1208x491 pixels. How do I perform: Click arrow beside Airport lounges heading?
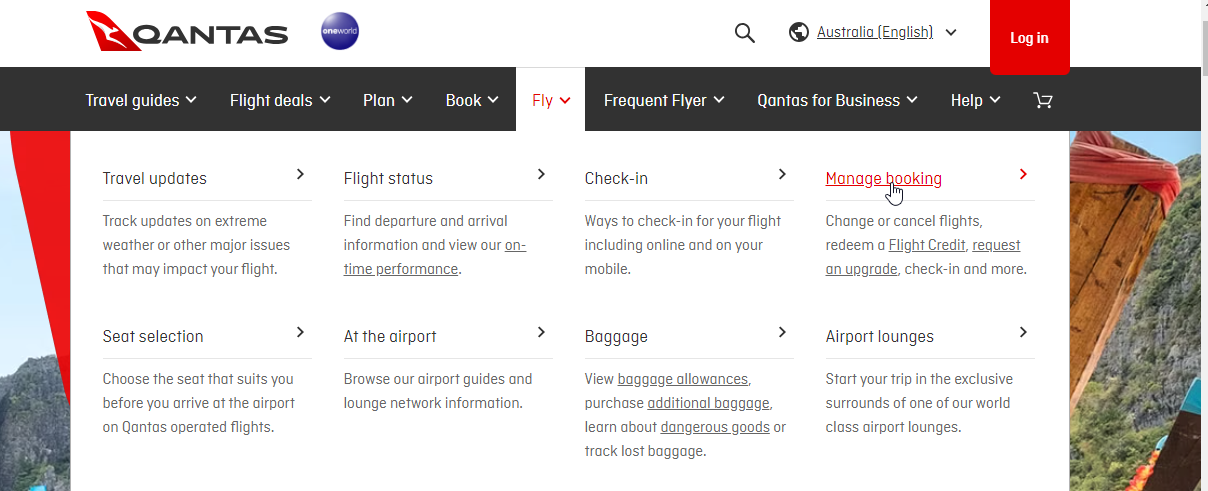[1023, 332]
